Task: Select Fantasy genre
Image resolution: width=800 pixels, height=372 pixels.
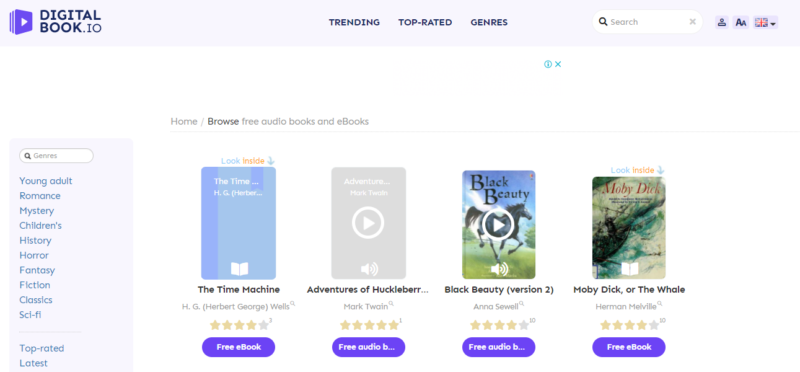Action: click(37, 270)
